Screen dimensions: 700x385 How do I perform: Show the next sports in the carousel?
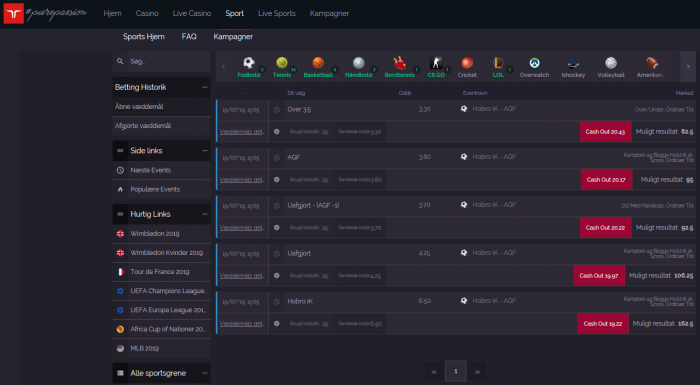click(x=688, y=67)
